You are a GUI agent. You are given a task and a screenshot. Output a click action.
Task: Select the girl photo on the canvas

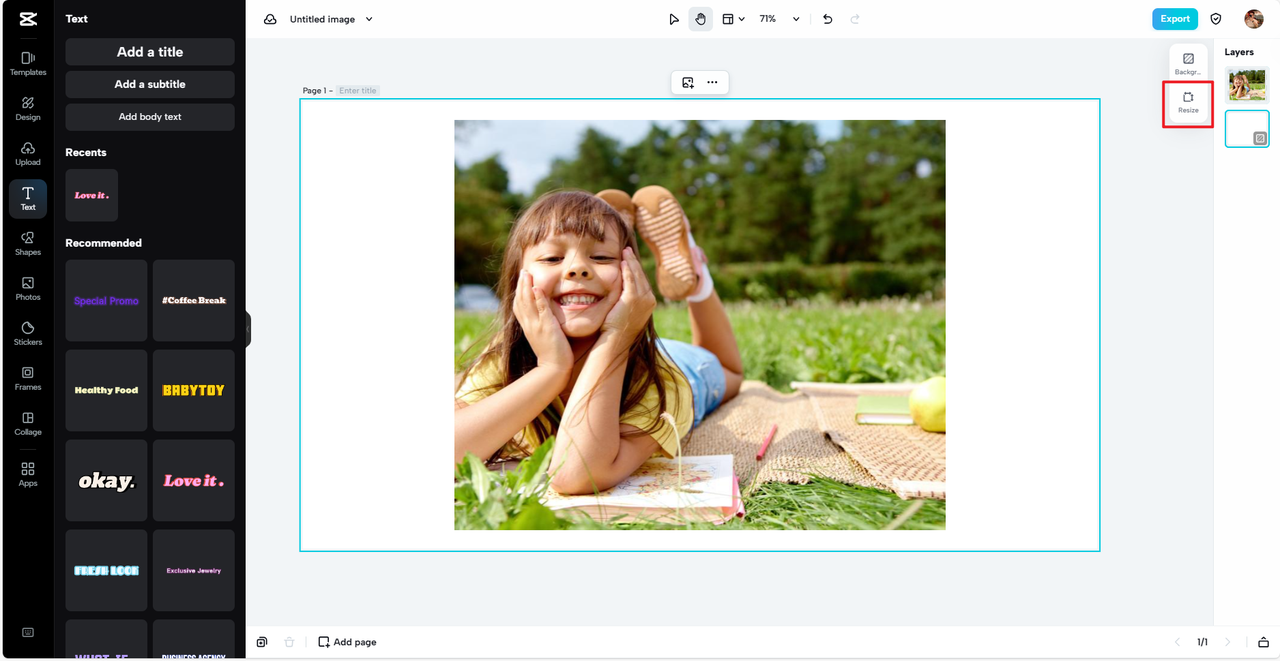[700, 325]
